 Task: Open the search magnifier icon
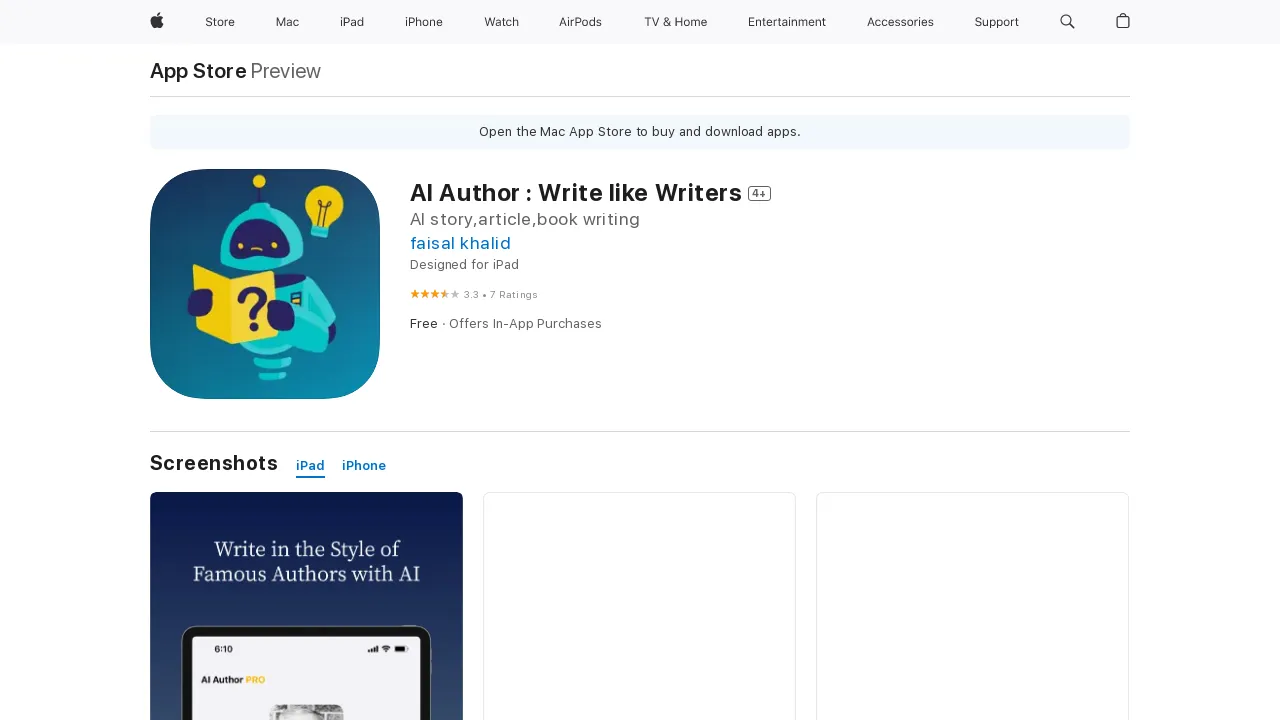click(x=1067, y=21)
